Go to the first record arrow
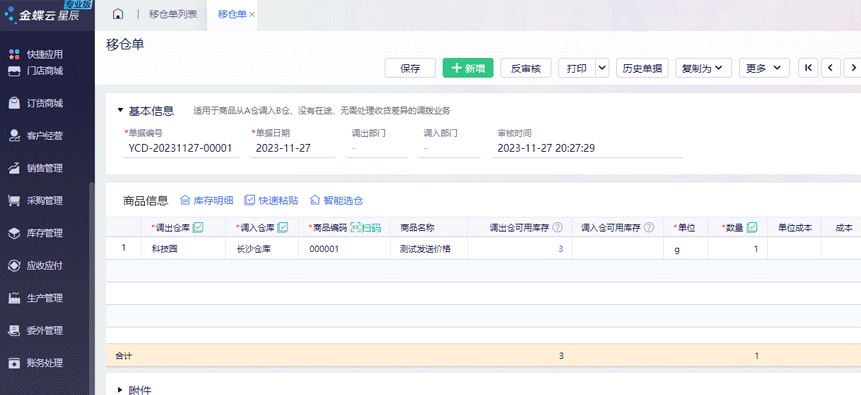 pos(808,68)
